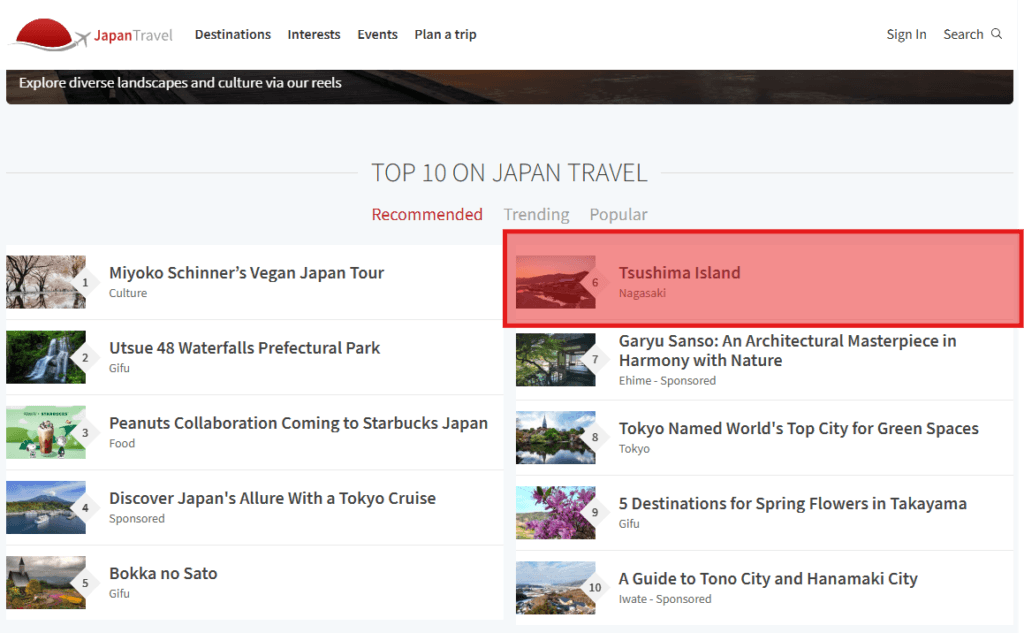Open the Bokka no Sato article

[x=163, y=573]
